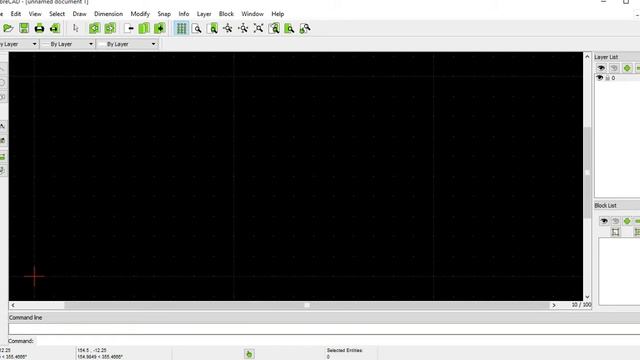
Task: Click the auto zoom icon
Action: click(x=258, y=28)
